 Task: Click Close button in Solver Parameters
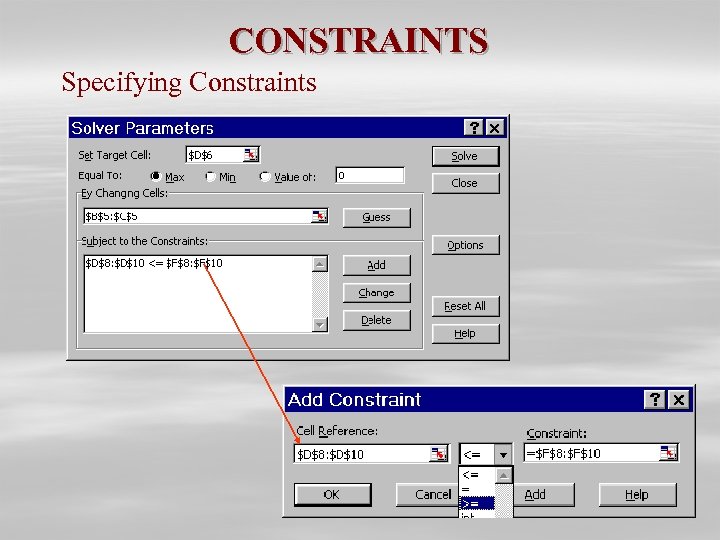465,183
